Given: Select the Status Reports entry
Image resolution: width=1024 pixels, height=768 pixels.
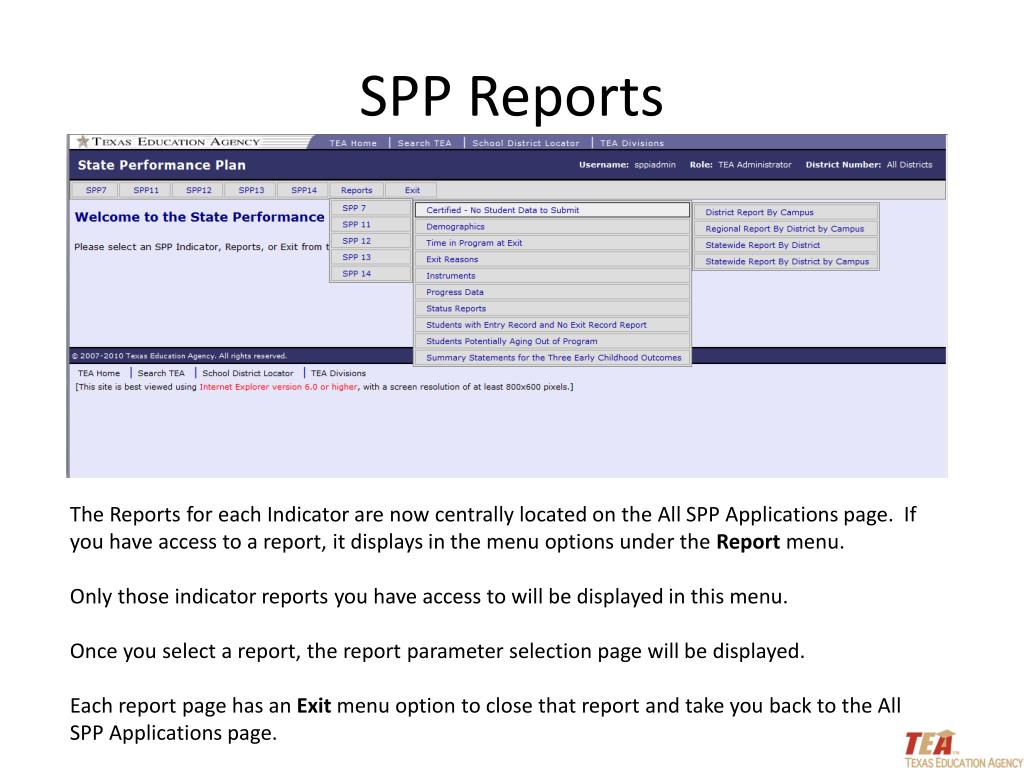Looking at the screenshot, I should pyautogui.click(x=552, y=308).
